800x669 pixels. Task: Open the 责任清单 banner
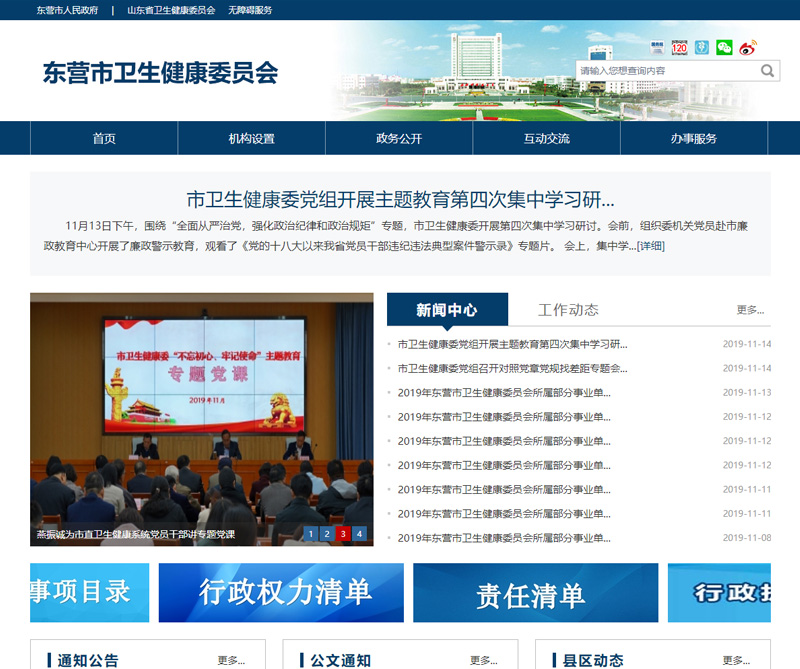pos(536,592)
